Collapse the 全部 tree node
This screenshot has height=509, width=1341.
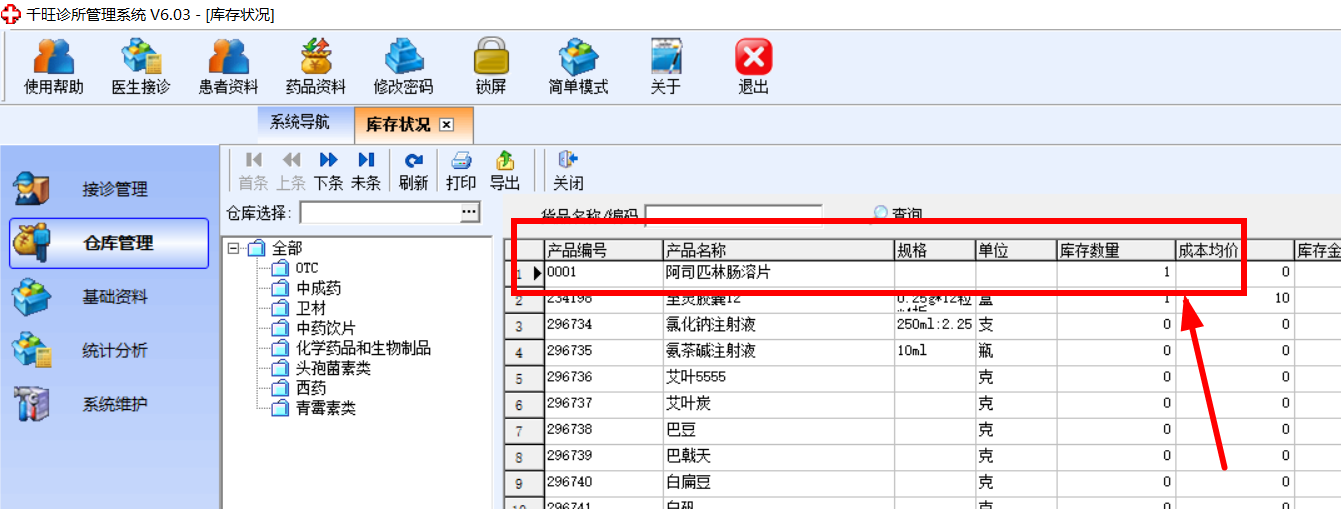233,248
